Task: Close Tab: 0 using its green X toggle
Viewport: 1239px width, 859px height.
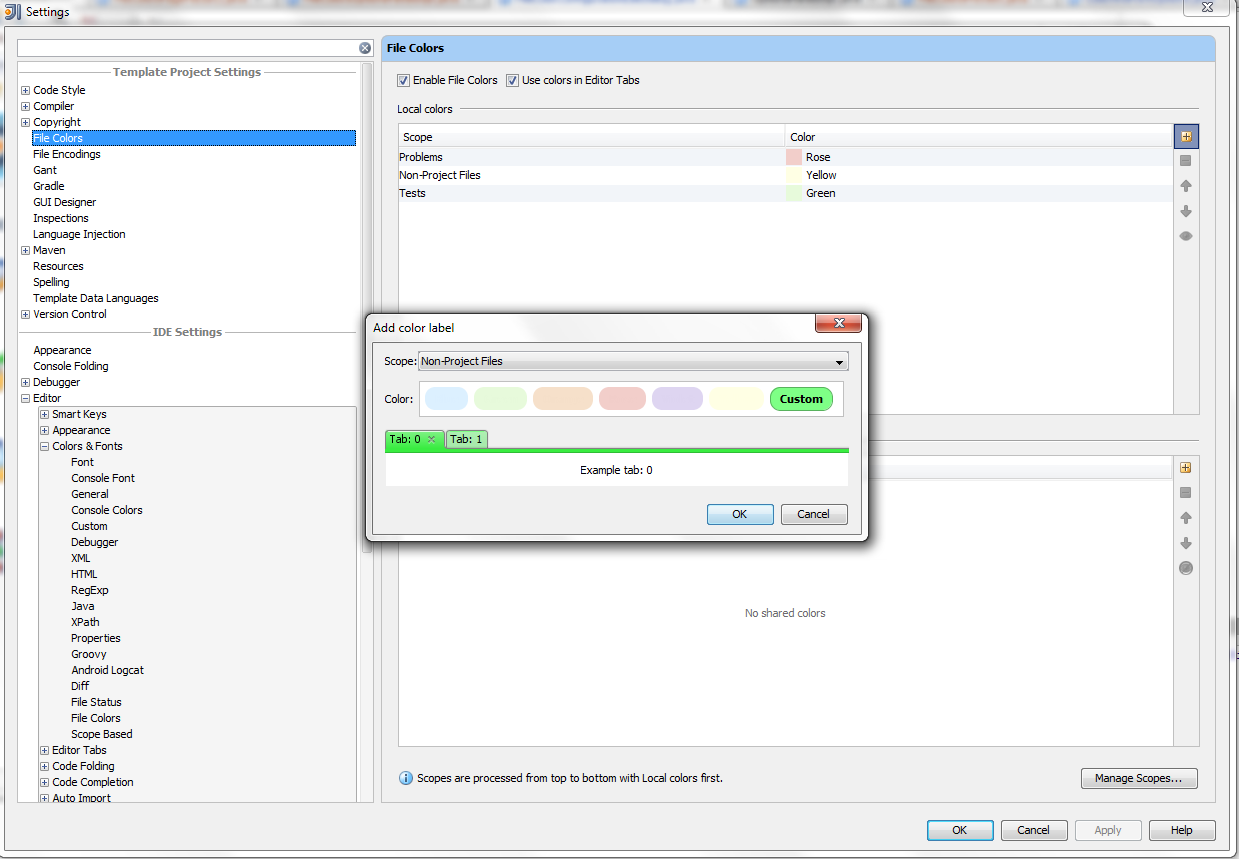Action: click(x=430, y=439)
